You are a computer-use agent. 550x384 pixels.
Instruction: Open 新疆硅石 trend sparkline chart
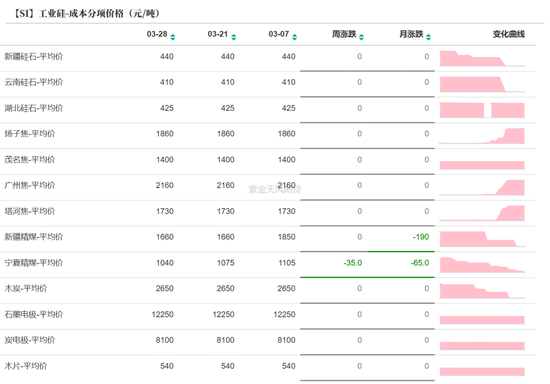[x=482, y=58]
